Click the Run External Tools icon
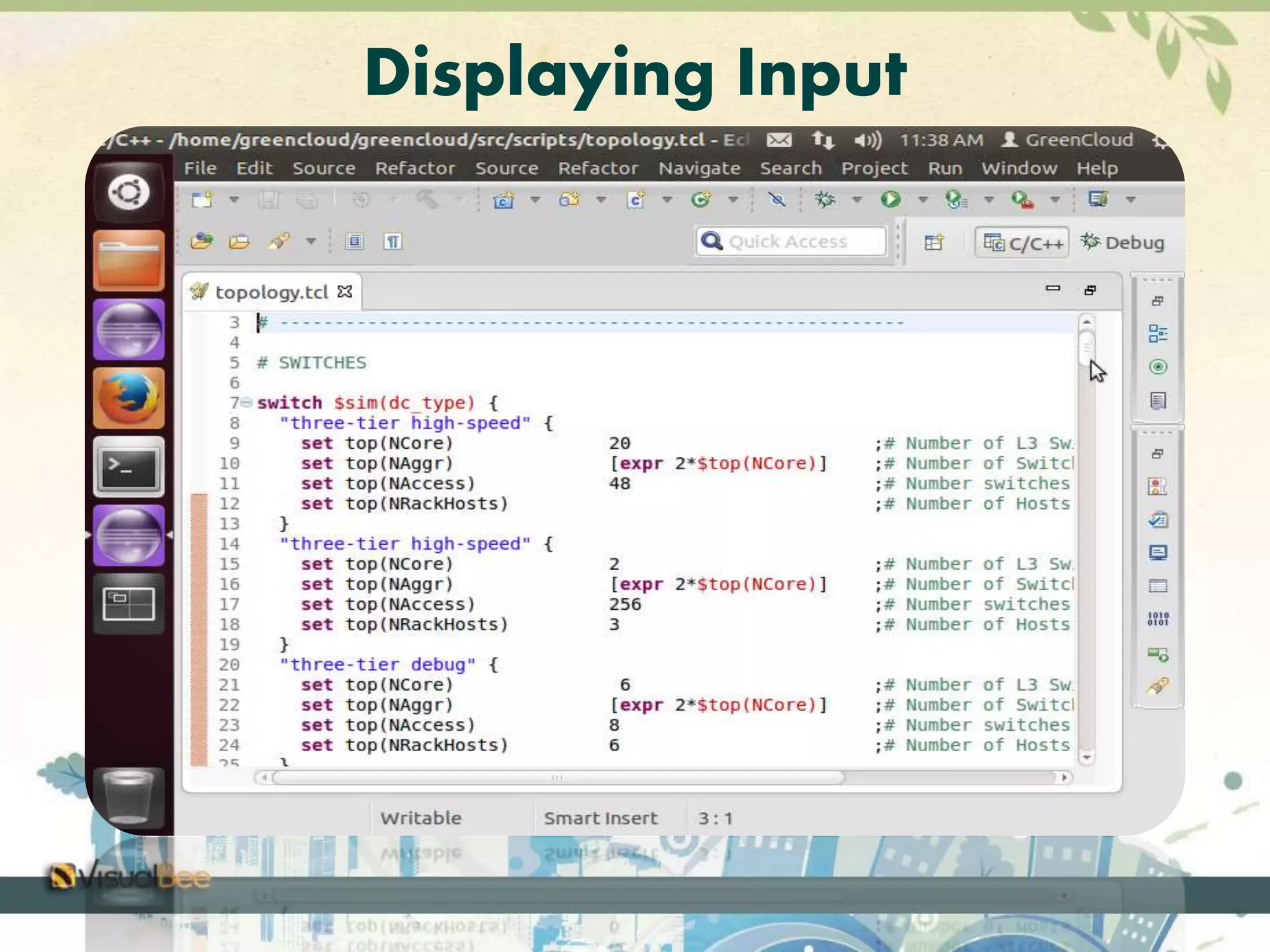The width and height of the screenshot is (1270, 952). tap(1023, 200)
